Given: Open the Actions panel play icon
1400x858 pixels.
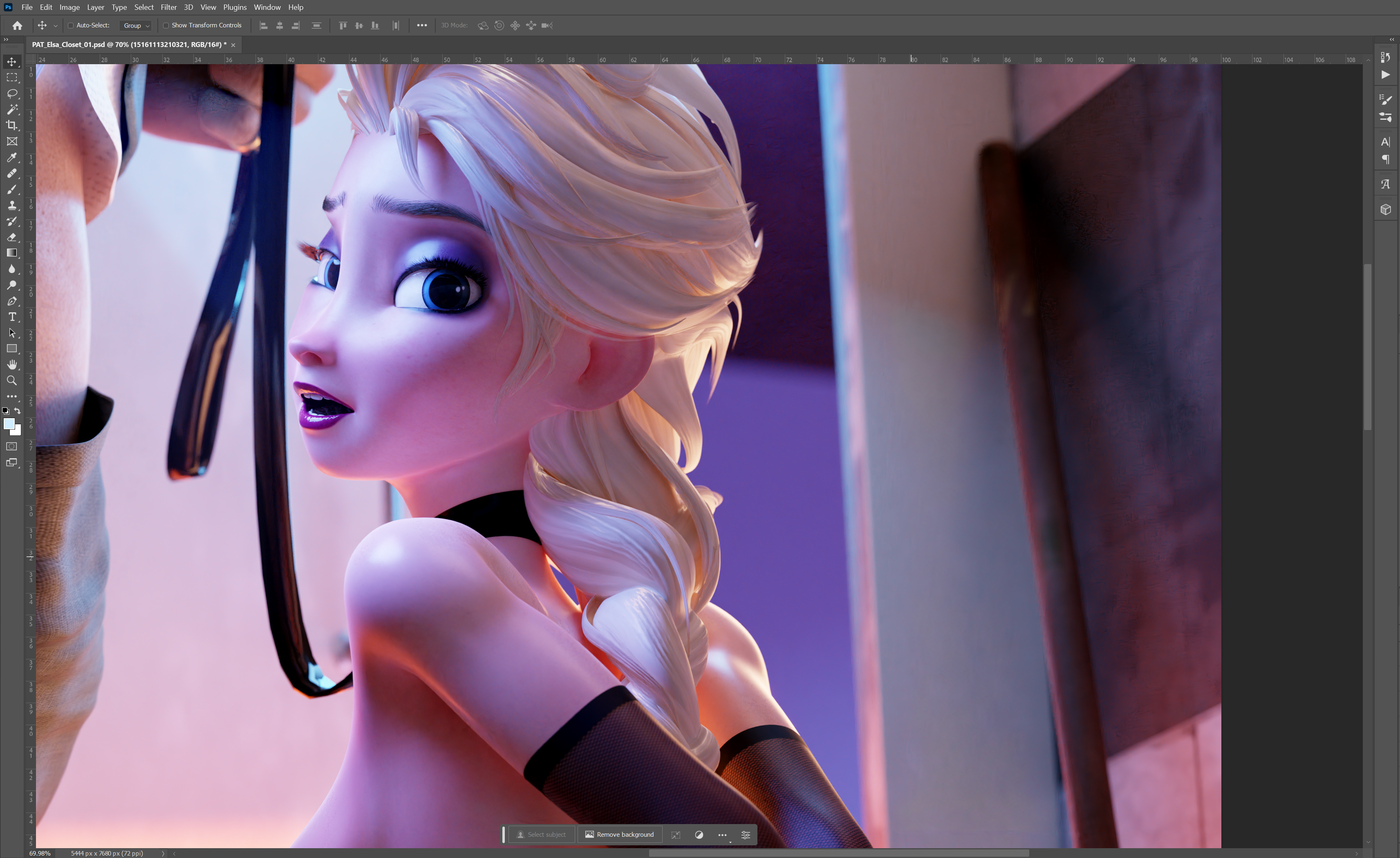Looking at the screenshot, I should pyautogui.click(x=1386, y=74).
